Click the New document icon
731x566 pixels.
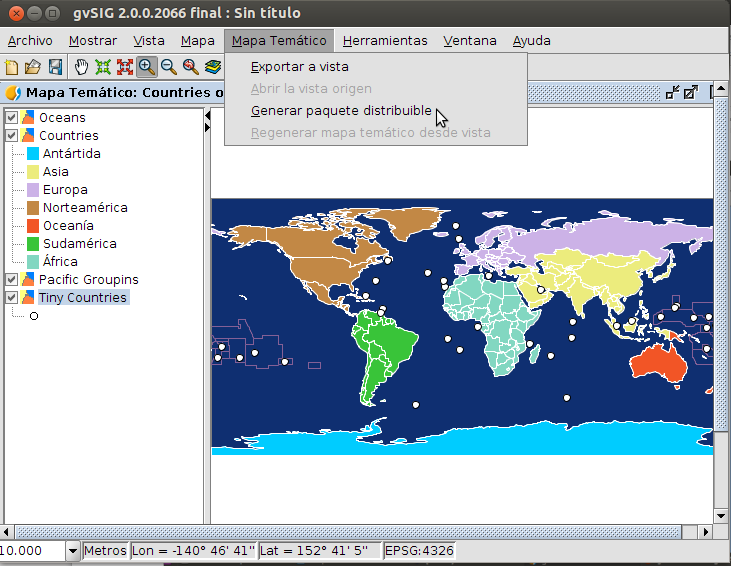(12, 67)
